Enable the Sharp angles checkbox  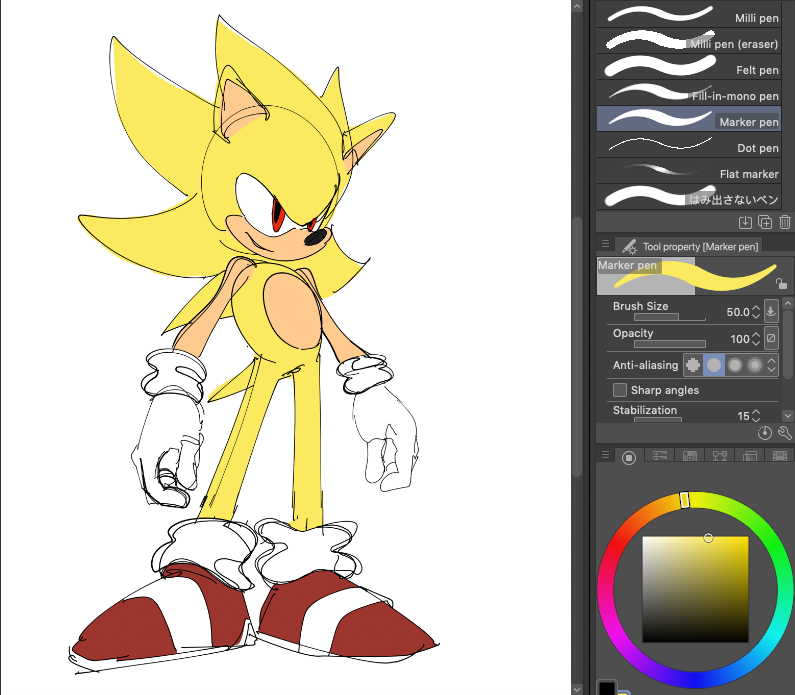pyautogui.click(x=620, y=390)
